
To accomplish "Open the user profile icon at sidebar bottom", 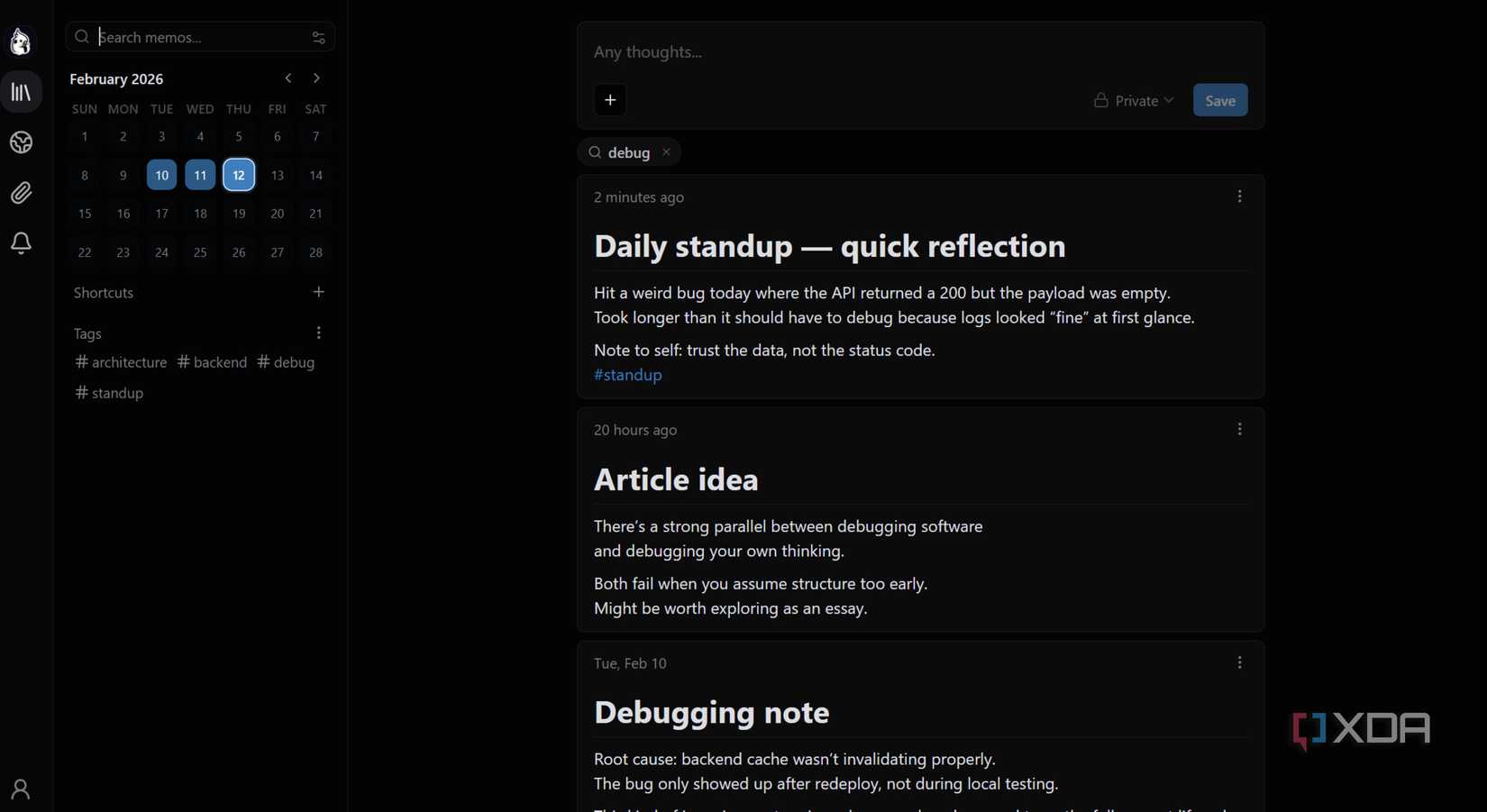I will pyautogui.click(x=21, y=789).
